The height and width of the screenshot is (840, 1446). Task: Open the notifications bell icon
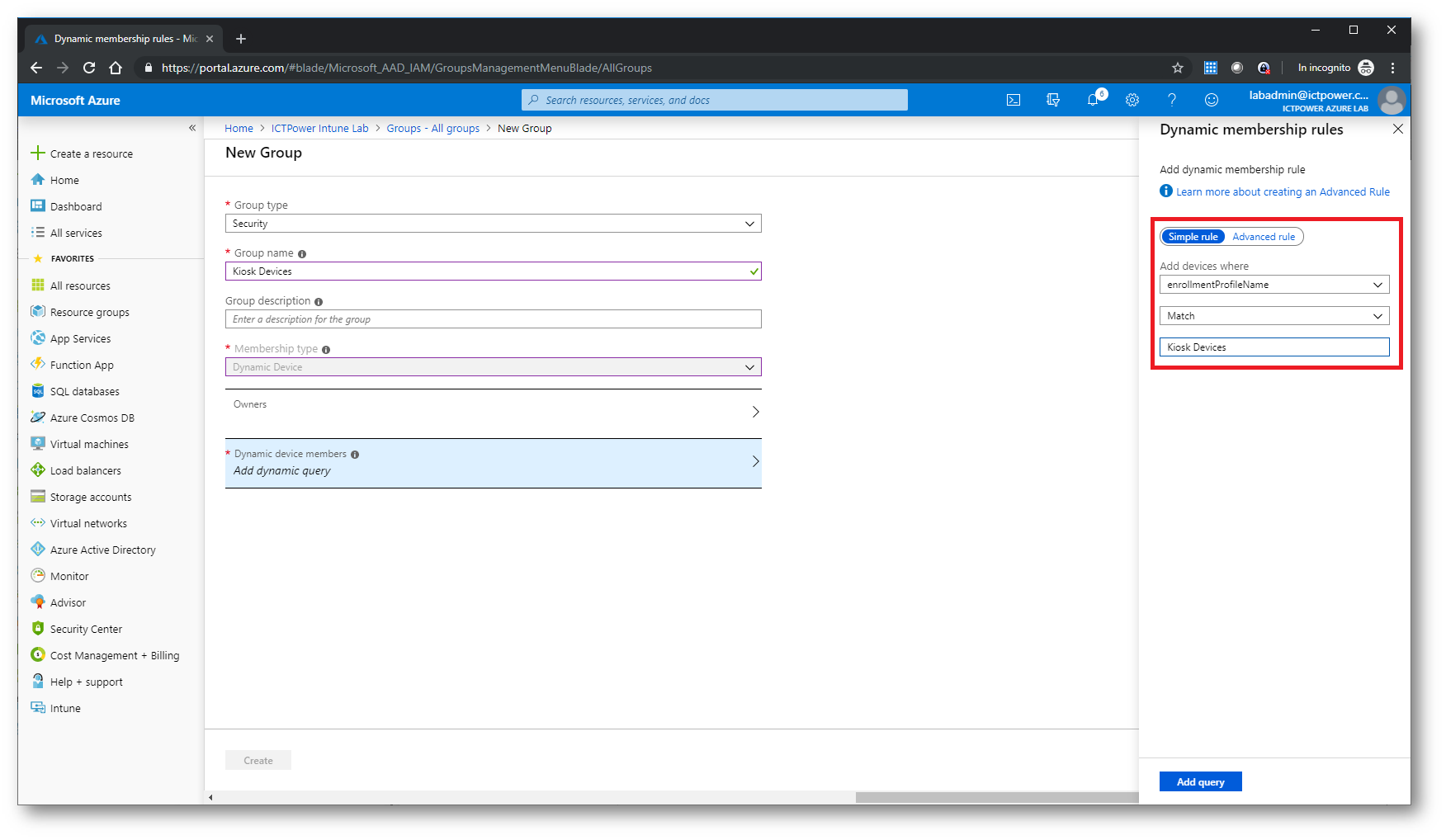pos(1093,100)
